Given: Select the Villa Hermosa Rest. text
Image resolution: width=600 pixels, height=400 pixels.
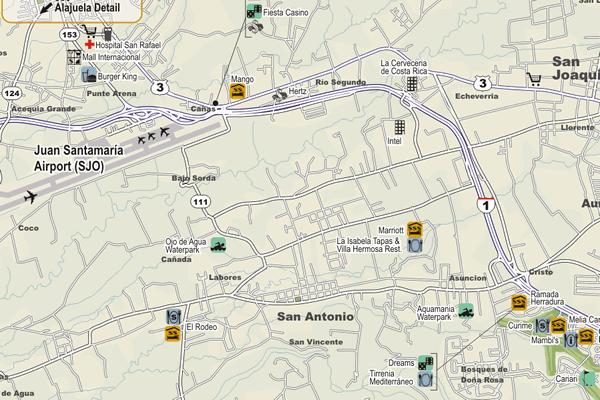Looking at the screenshot, I should pyautogui.click(x=369, y=249).
